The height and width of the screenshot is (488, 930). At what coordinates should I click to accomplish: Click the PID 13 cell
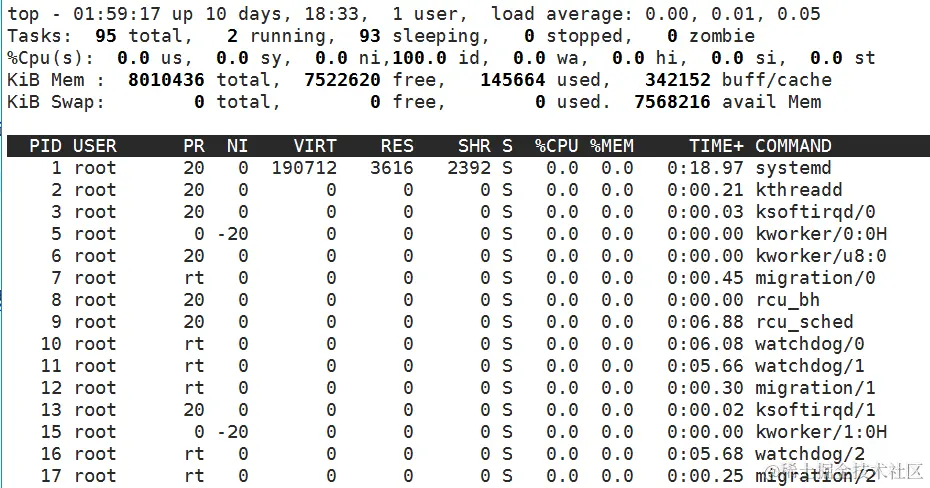pyautogui.click(x=51, y=409)
